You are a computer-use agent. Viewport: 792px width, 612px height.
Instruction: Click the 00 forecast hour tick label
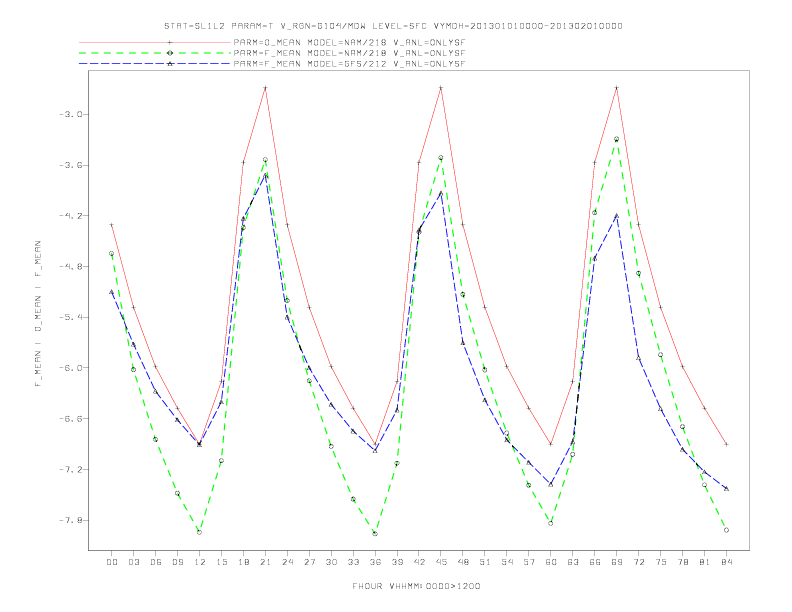tap(112, 562)
